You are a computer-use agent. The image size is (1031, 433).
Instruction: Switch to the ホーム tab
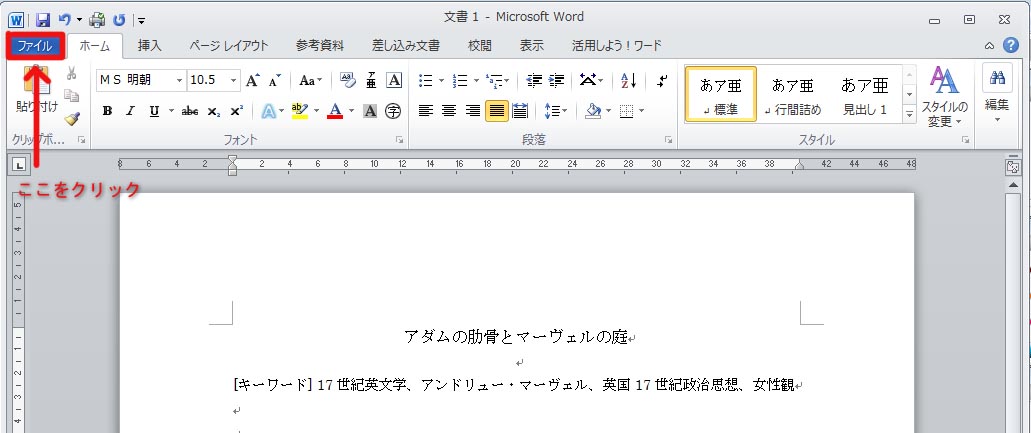[95, 46]
